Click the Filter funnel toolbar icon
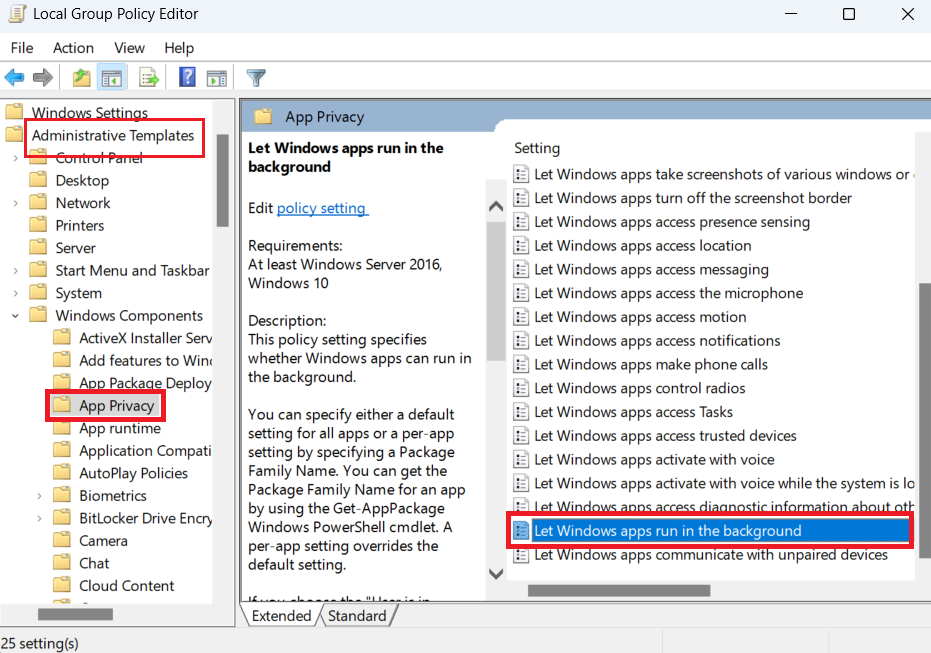Screen dimensions: 931x653 [x=256, y=78]
